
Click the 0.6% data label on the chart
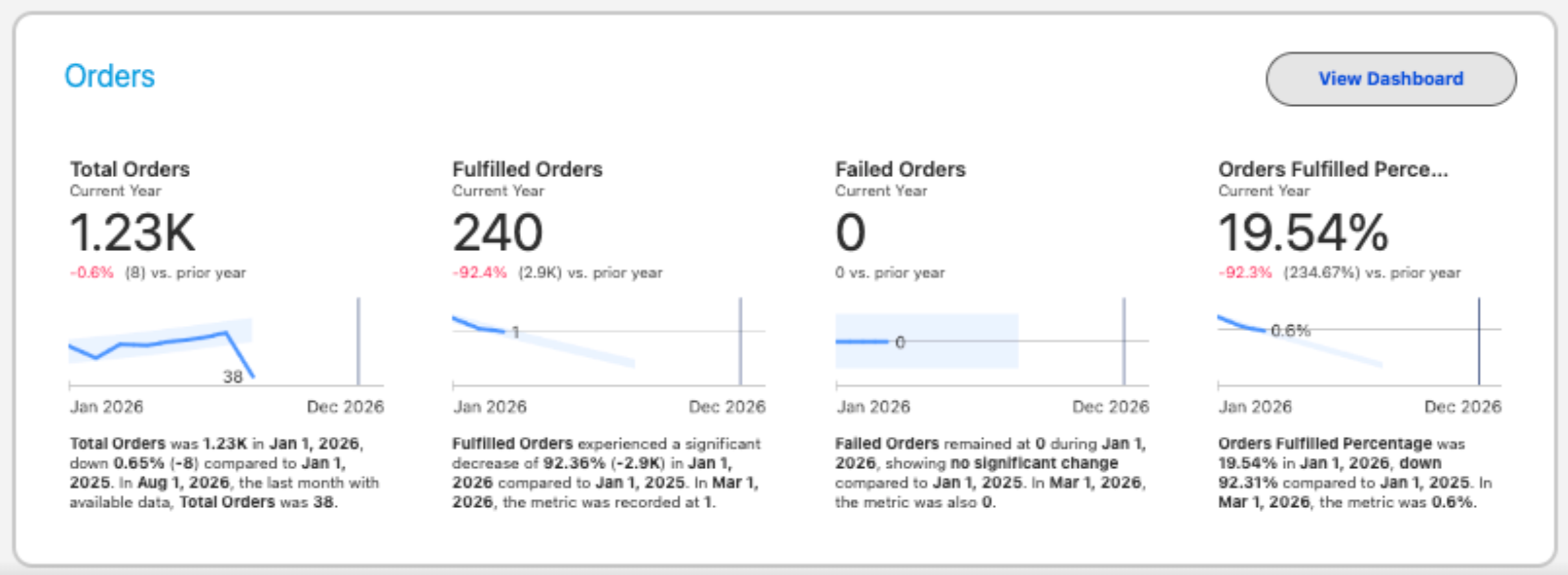1291,330
